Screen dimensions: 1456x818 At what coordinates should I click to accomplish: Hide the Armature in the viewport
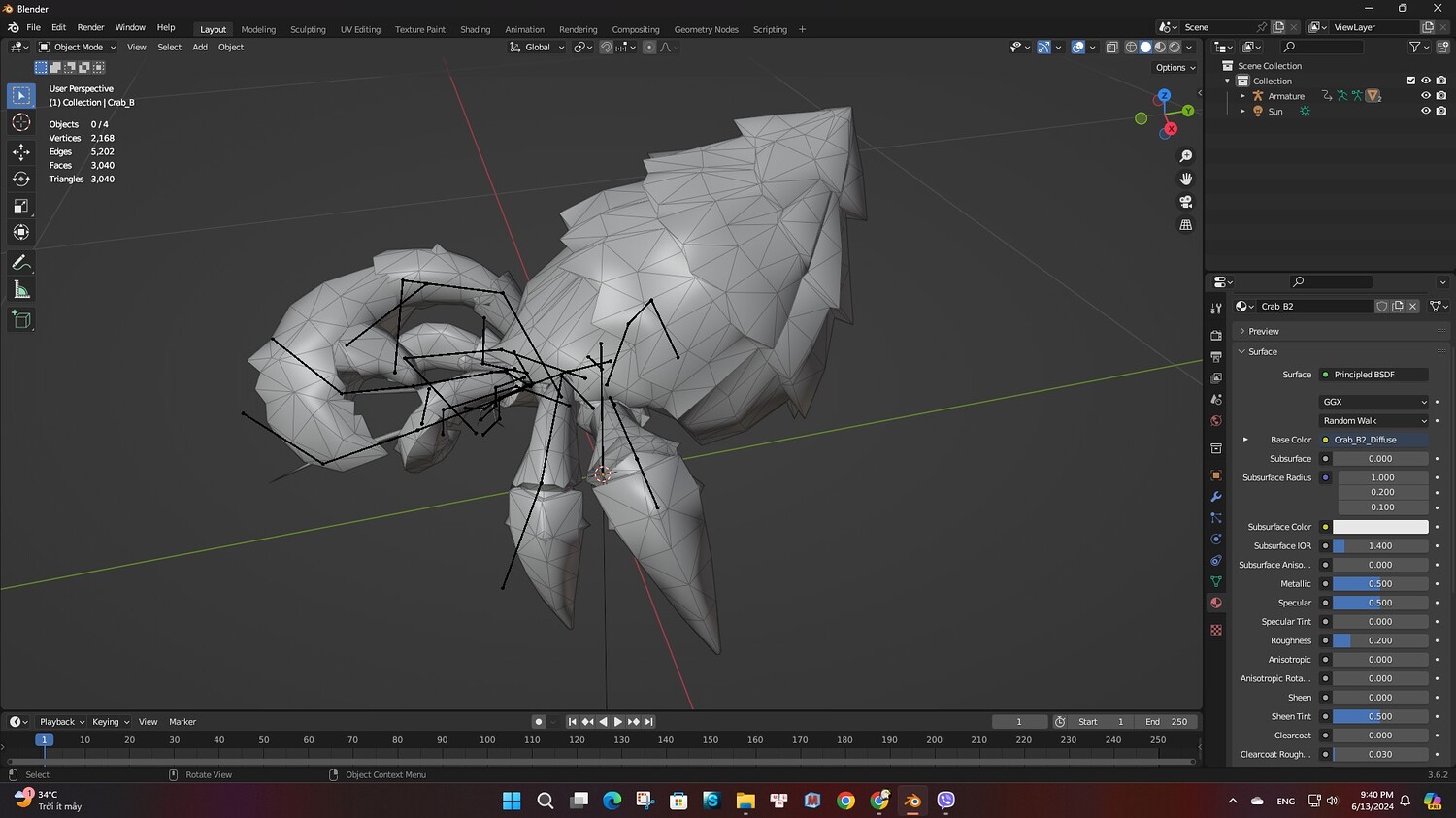click(1425, 96)
